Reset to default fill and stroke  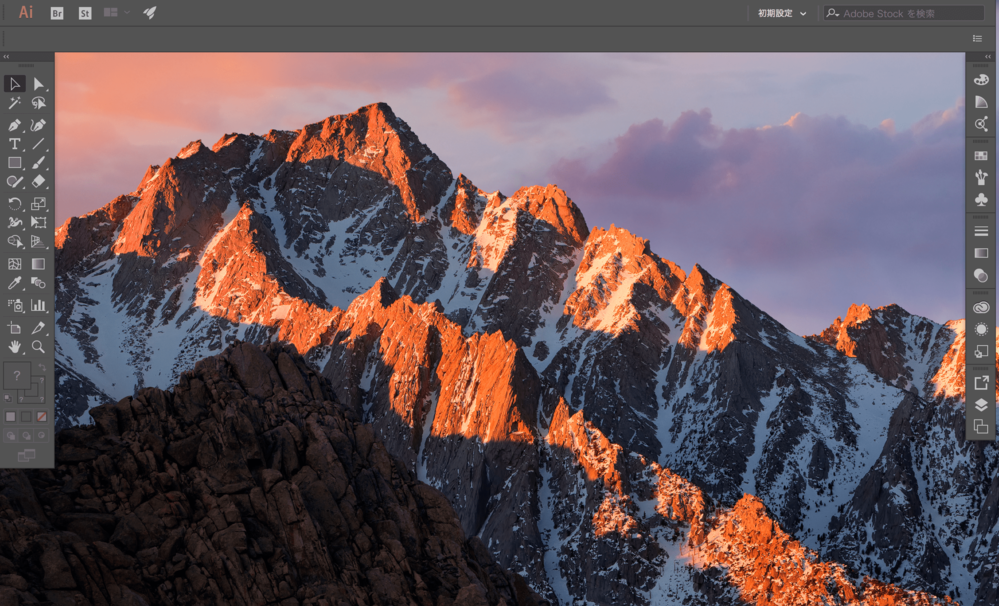pyautogui.click(x=8, y=398)
